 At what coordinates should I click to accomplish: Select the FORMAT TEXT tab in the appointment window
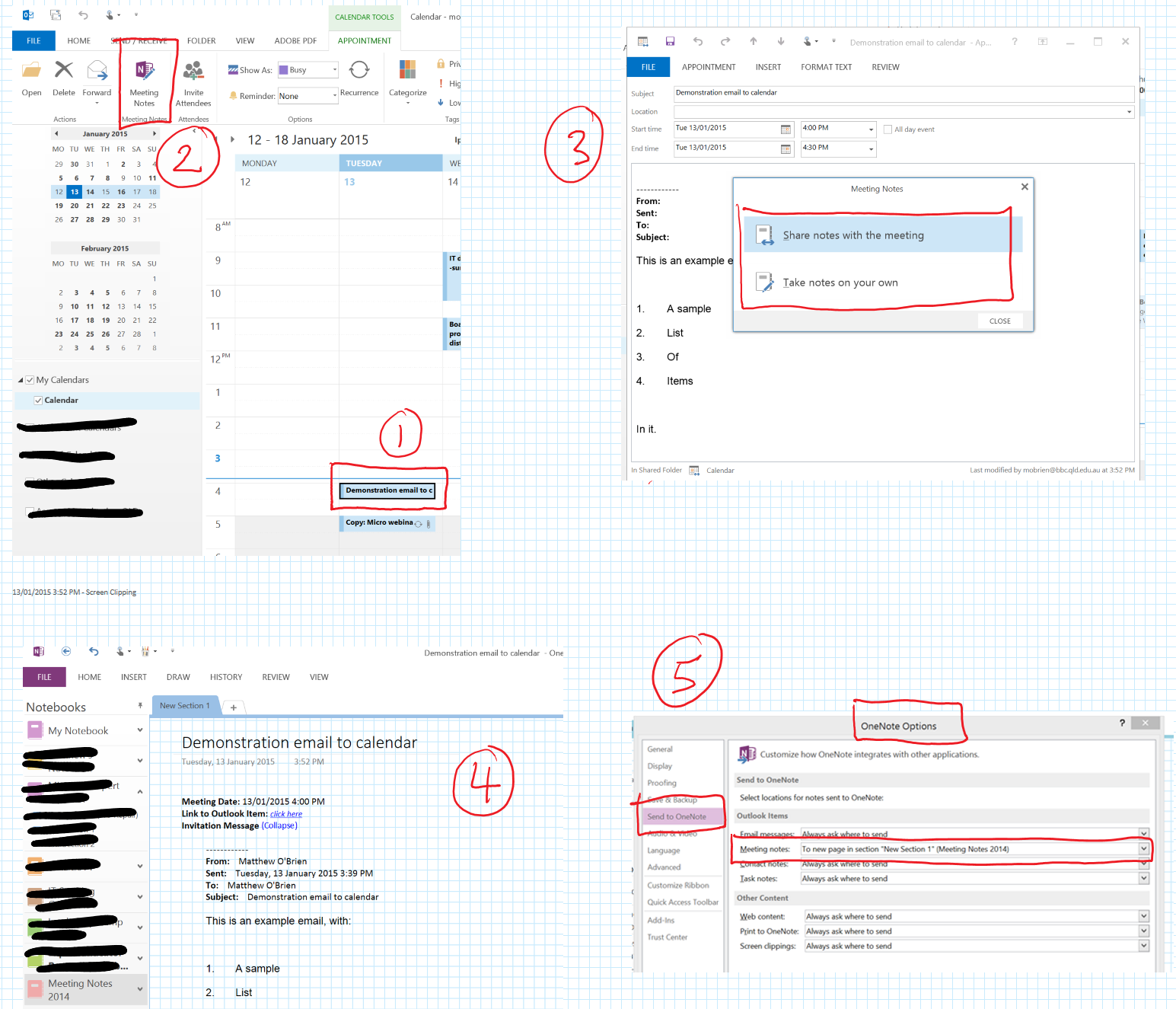click(826, 67)
